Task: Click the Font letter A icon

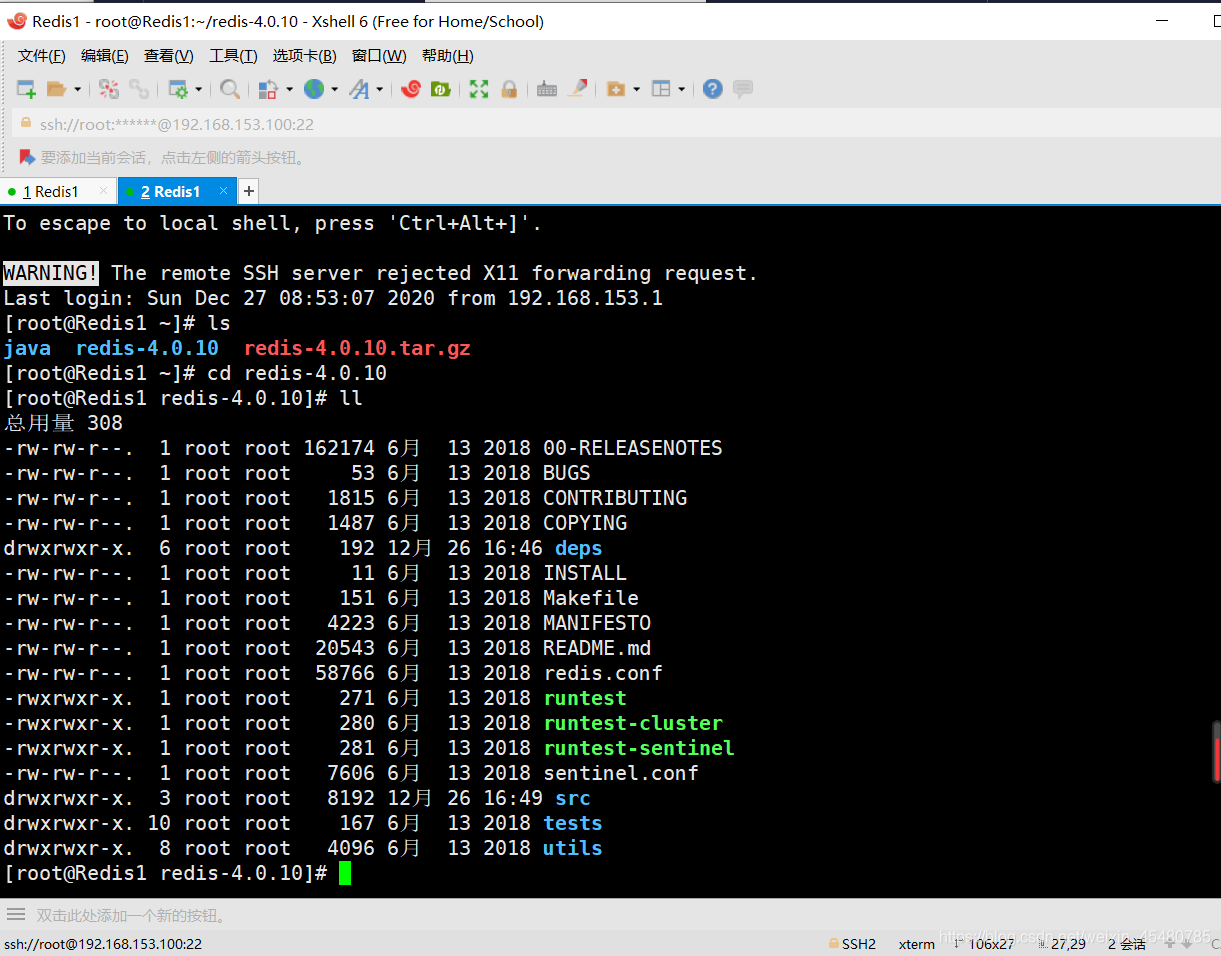Action: [x=359, y=89]
